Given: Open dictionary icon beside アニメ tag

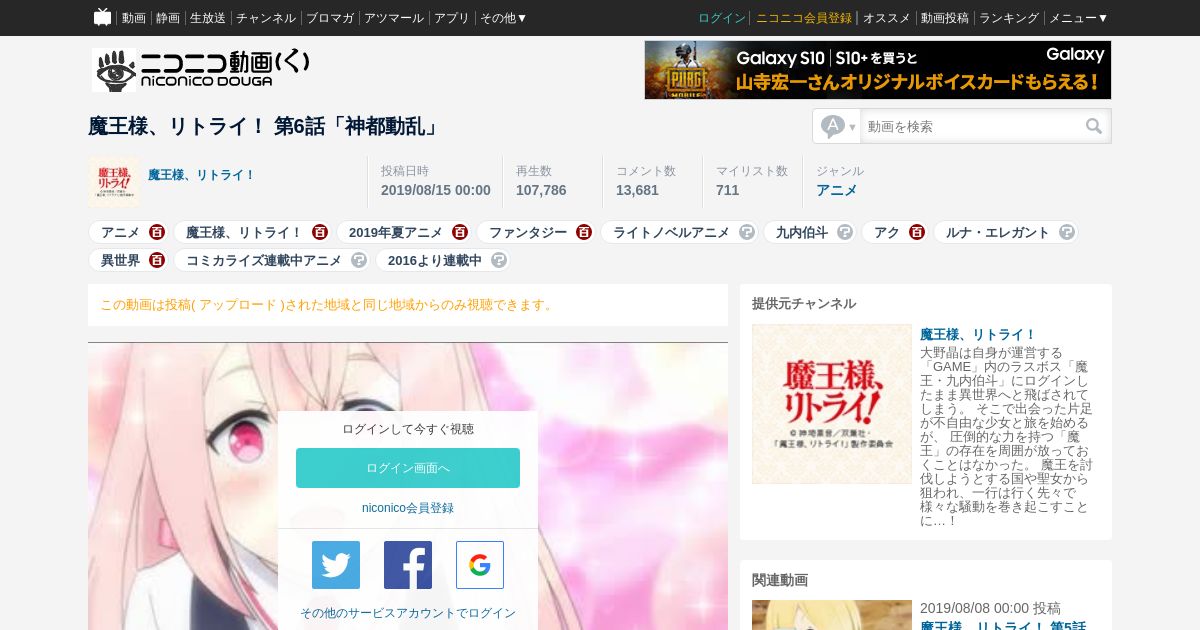Looking at the screenshot, I should click(x=157, y=232).
